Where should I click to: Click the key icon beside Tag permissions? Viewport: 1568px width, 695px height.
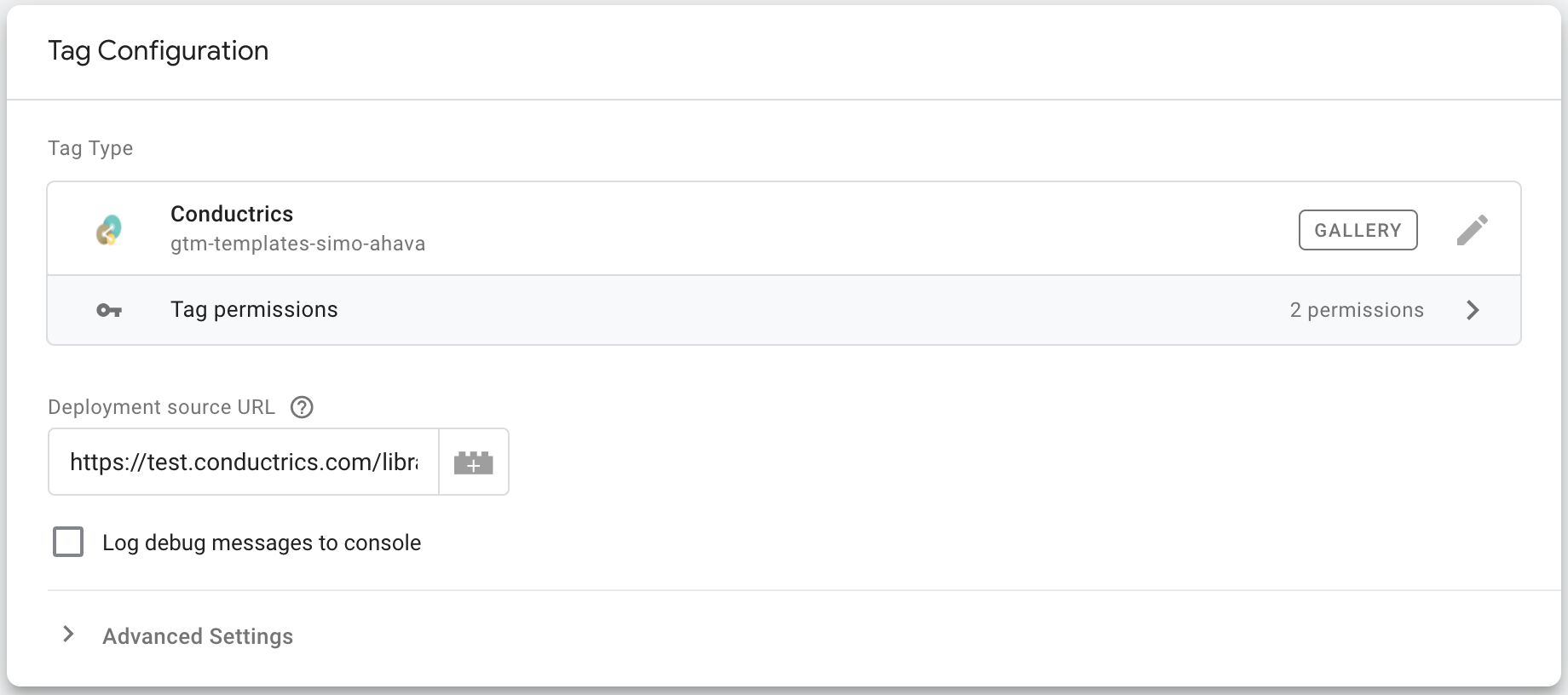(109, 311)
